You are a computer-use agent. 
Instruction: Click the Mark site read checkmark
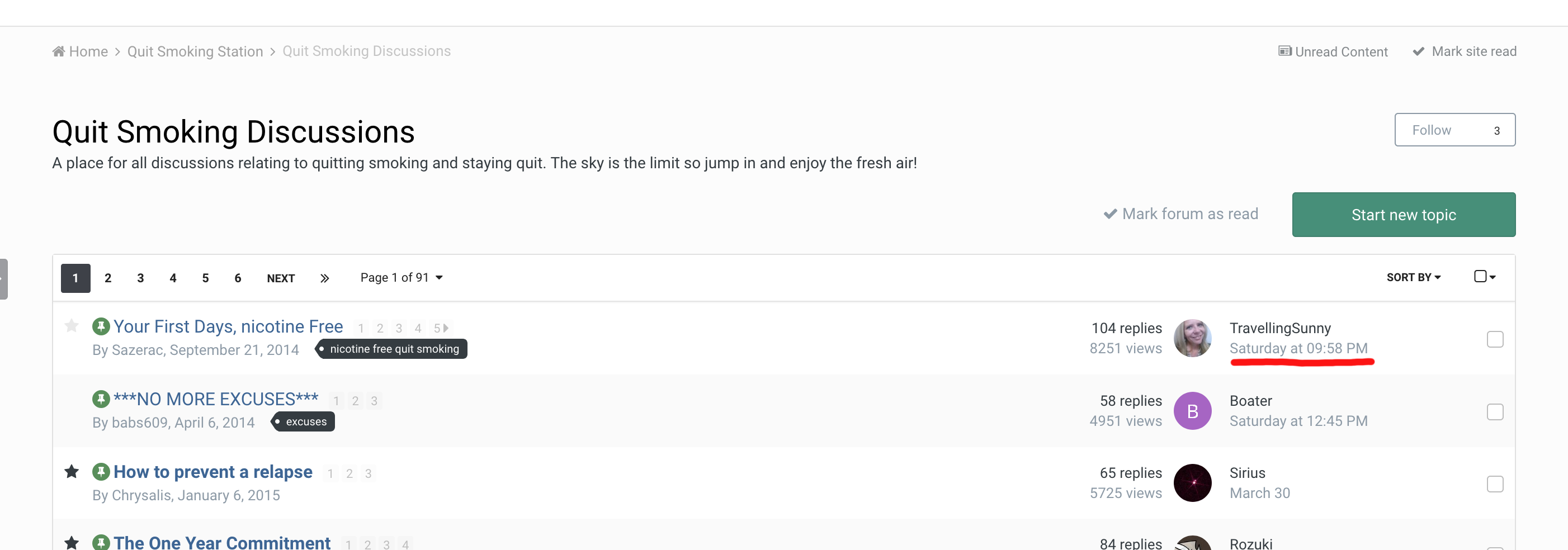coord(1418,51)
